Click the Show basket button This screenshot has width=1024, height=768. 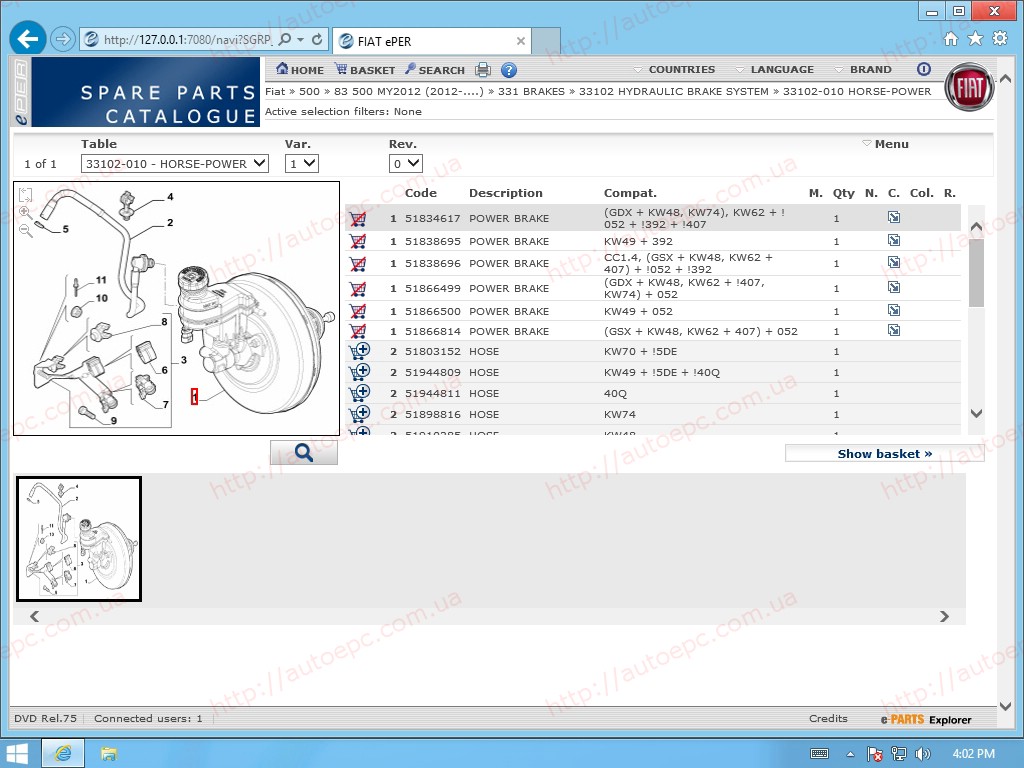(884, 454)
